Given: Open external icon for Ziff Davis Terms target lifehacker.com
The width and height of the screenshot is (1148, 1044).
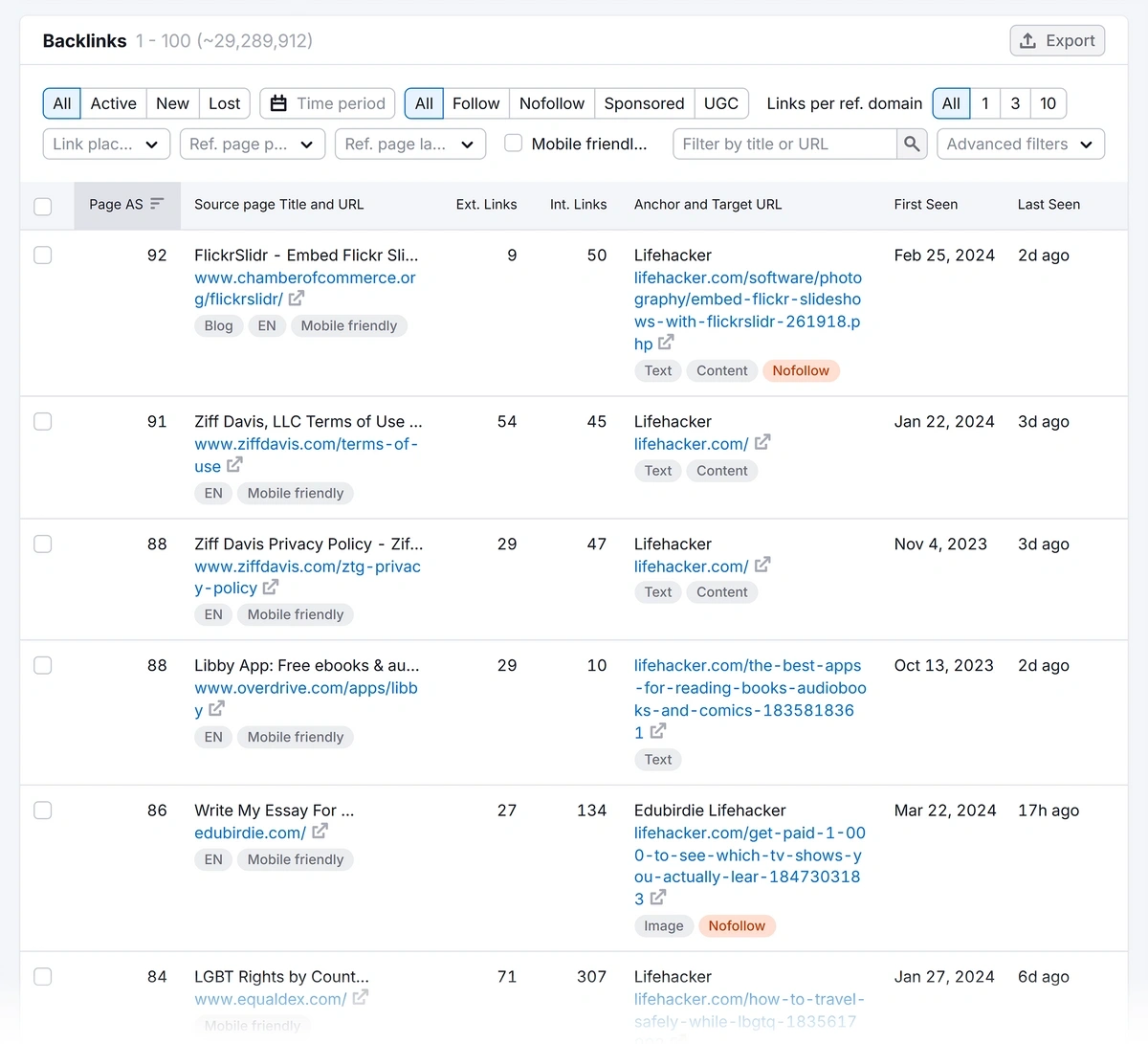Looking at the screenshot, I should [x=762, y=443].
